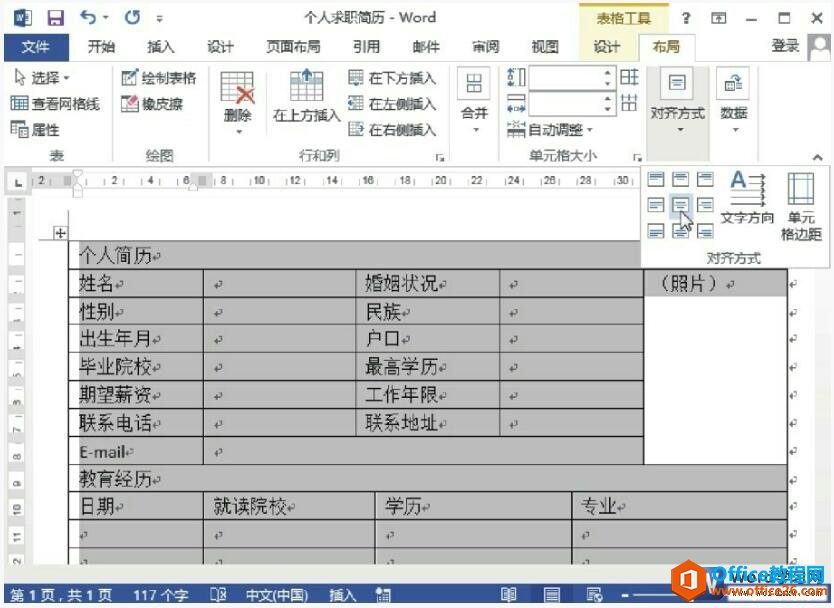
Task: Choose Align Top Right icon
Action: [705, 179]
